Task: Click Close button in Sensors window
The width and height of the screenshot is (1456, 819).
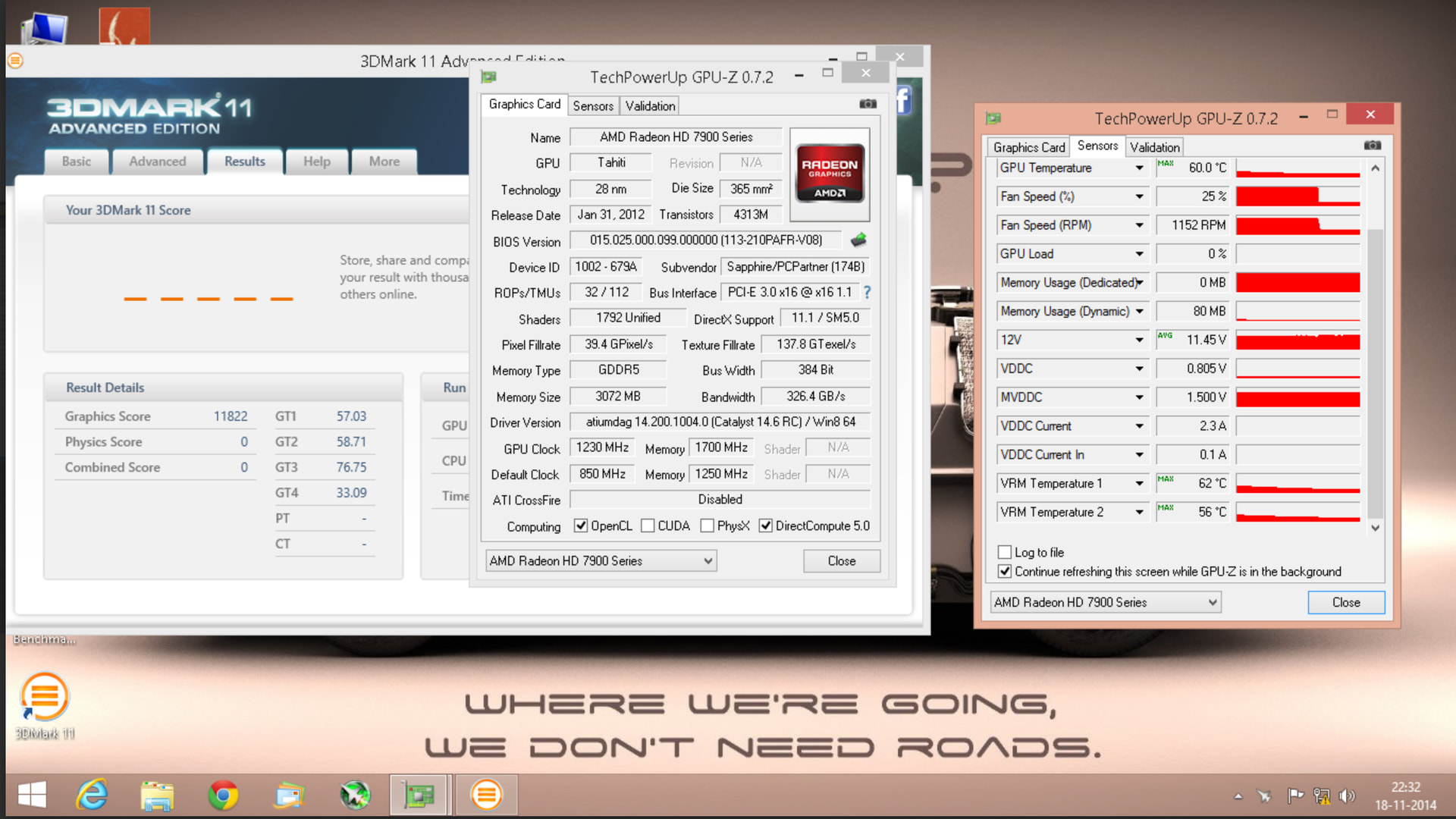Action: [x=1346, y=602]
